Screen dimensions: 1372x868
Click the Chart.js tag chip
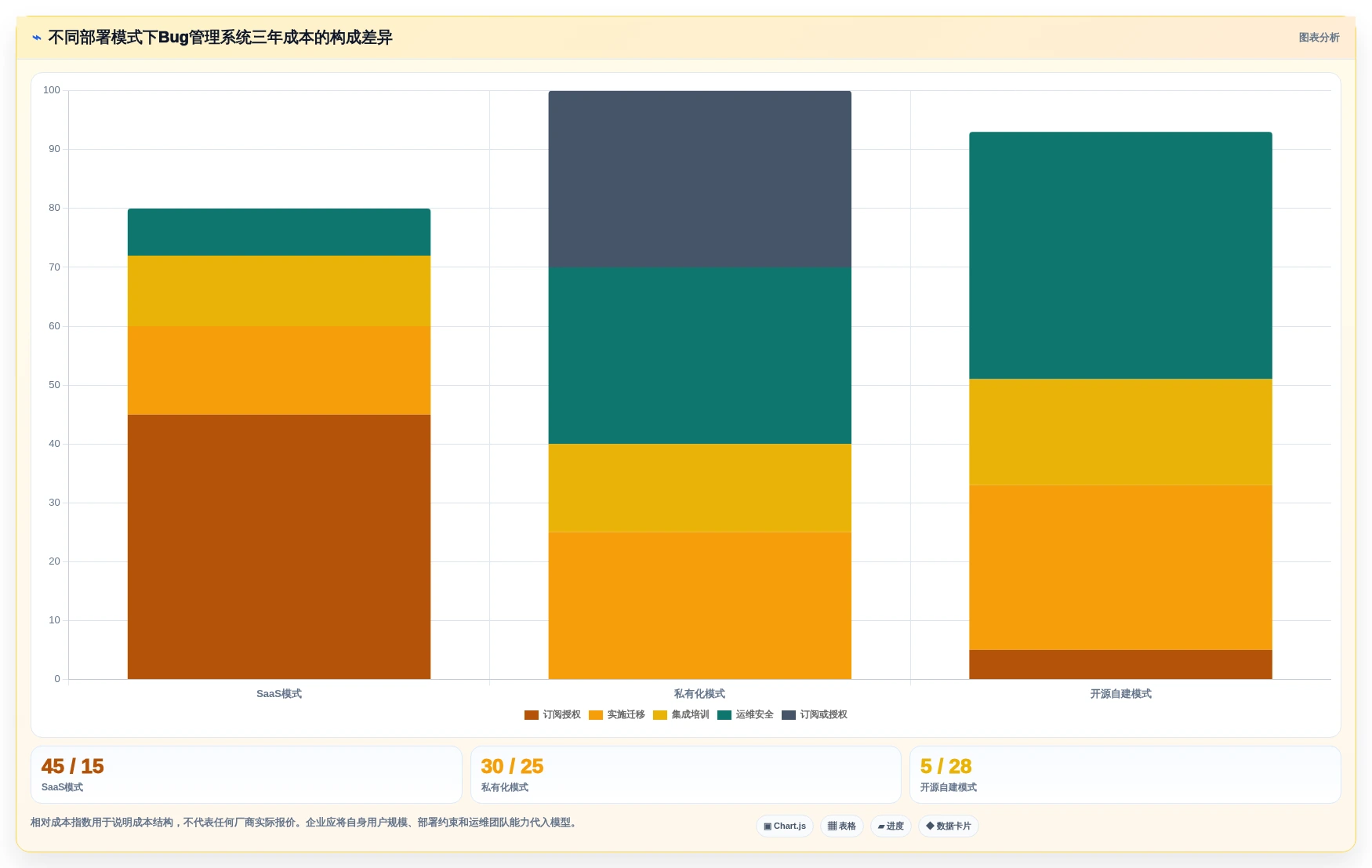point(785,826)
